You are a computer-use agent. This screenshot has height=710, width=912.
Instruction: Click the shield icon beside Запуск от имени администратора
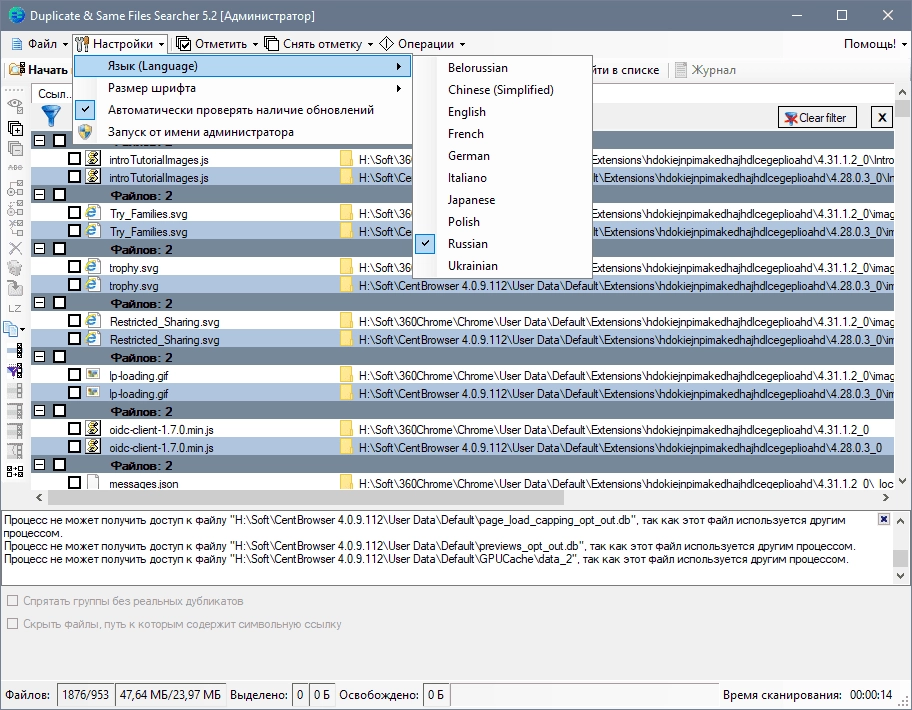[x=86, y=132]
